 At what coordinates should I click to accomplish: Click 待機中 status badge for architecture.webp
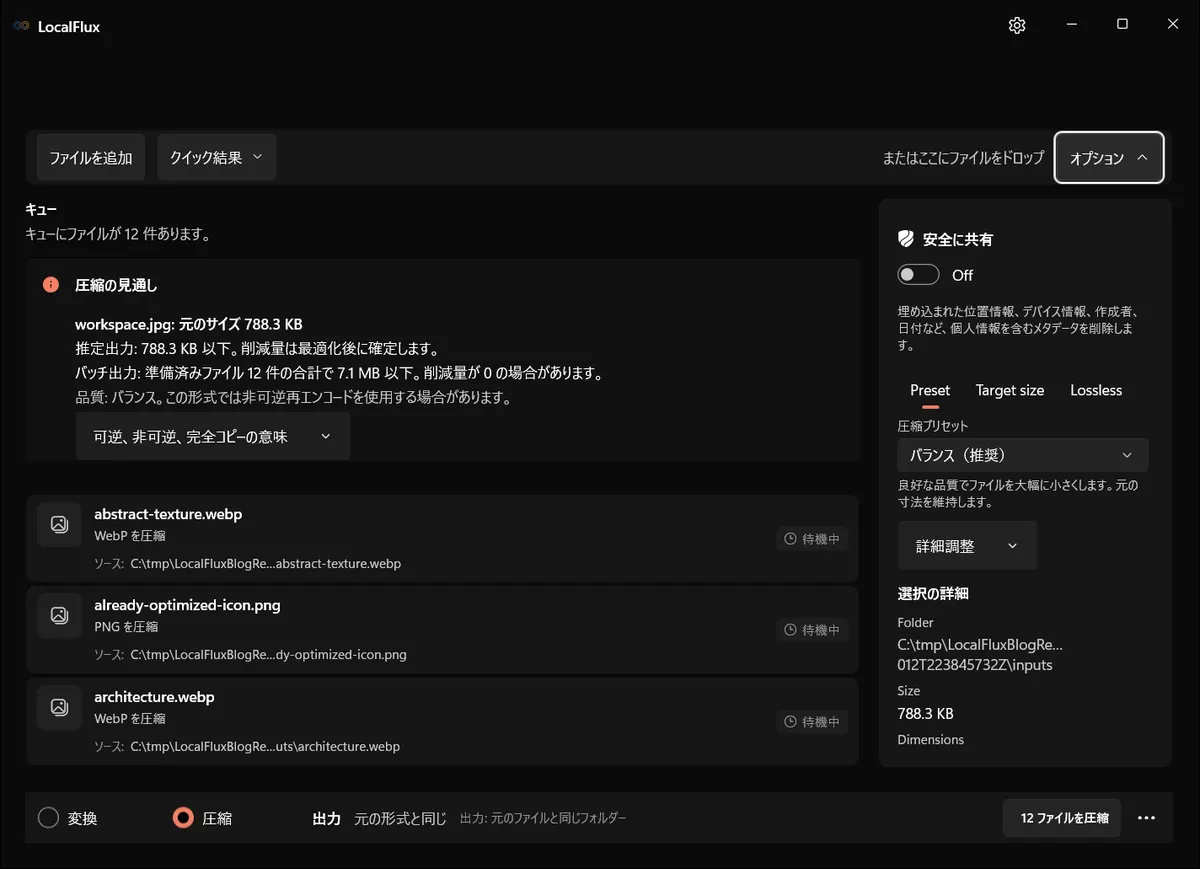point(812,721)
